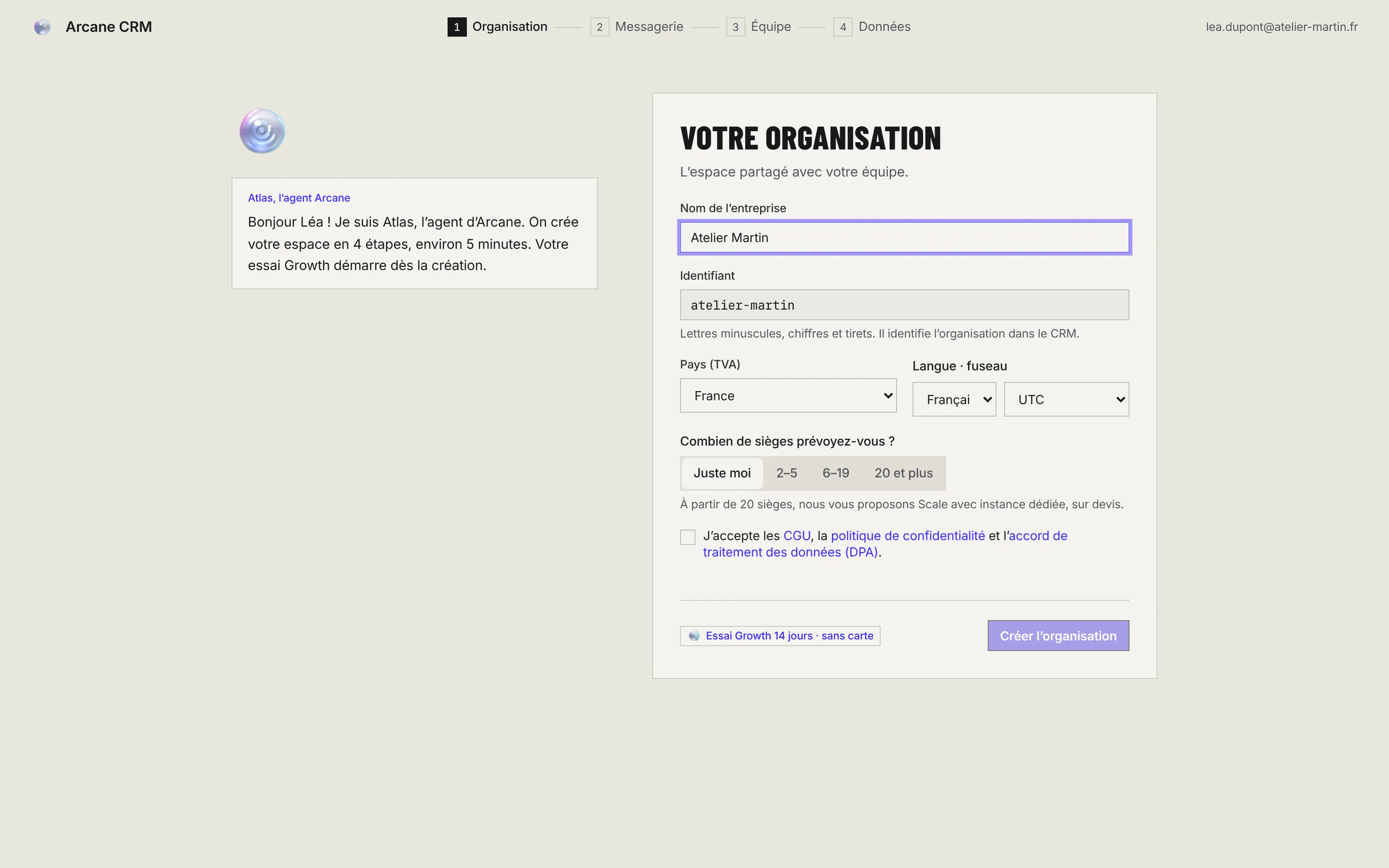Go to the Équipe step label
This screenshot has width=1389, height=868.
[771, 27]
